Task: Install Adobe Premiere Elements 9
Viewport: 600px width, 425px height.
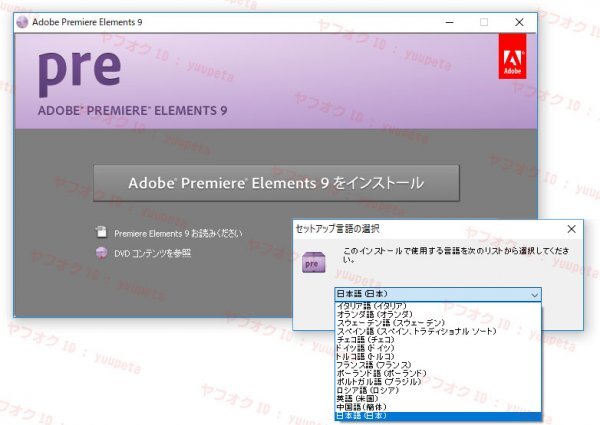Action: (x=276, y=183)
